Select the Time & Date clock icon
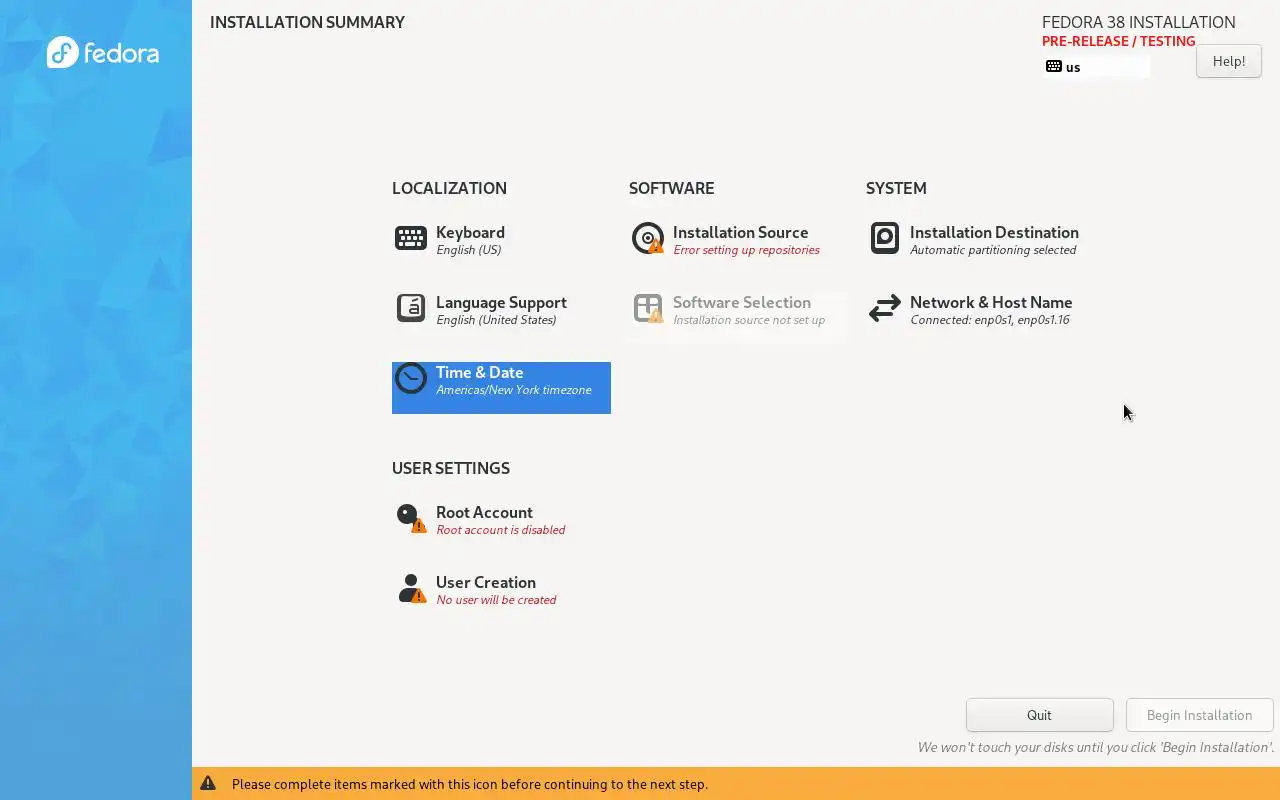This screenshot has width=1280, height=800. tap(411, 378)
